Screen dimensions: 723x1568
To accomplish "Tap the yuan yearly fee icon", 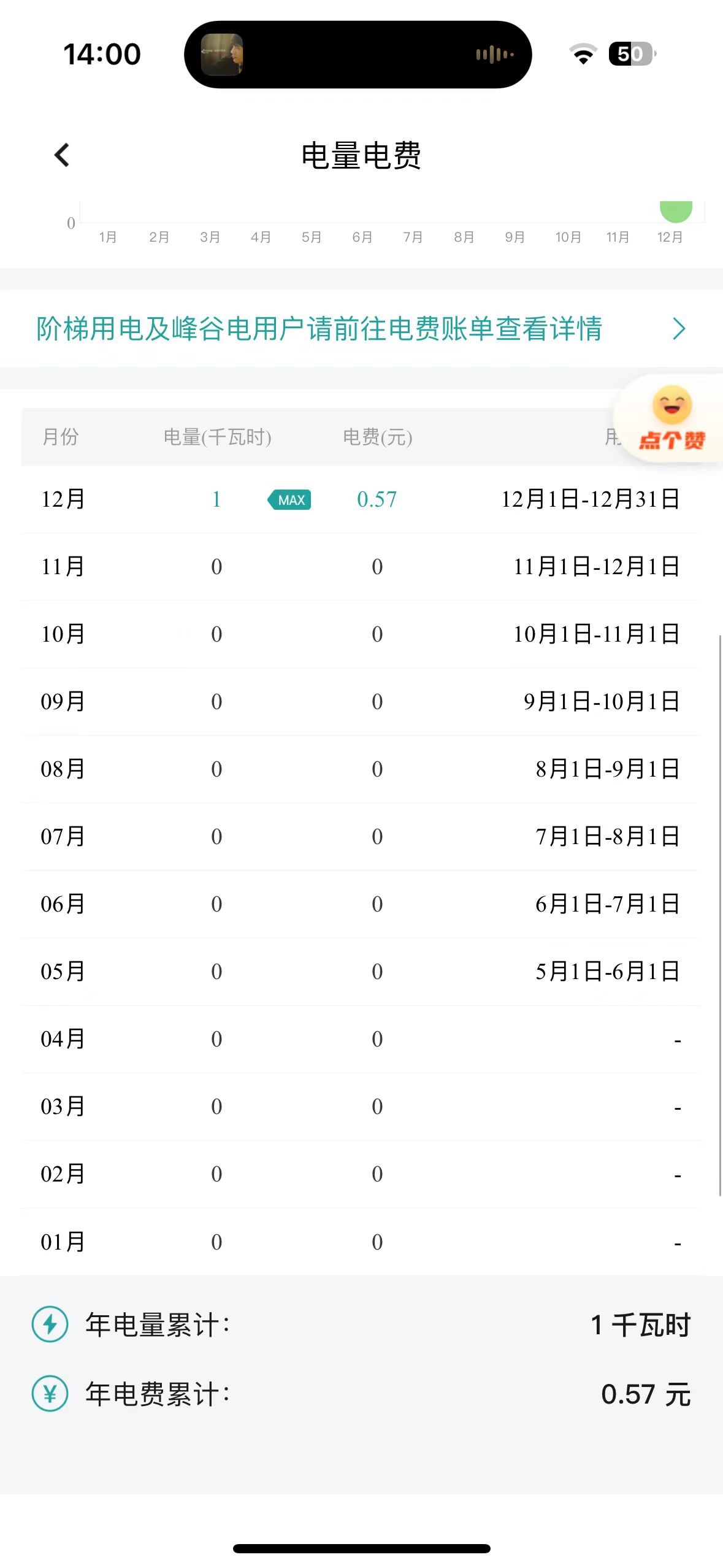I will click(50, 1394).
